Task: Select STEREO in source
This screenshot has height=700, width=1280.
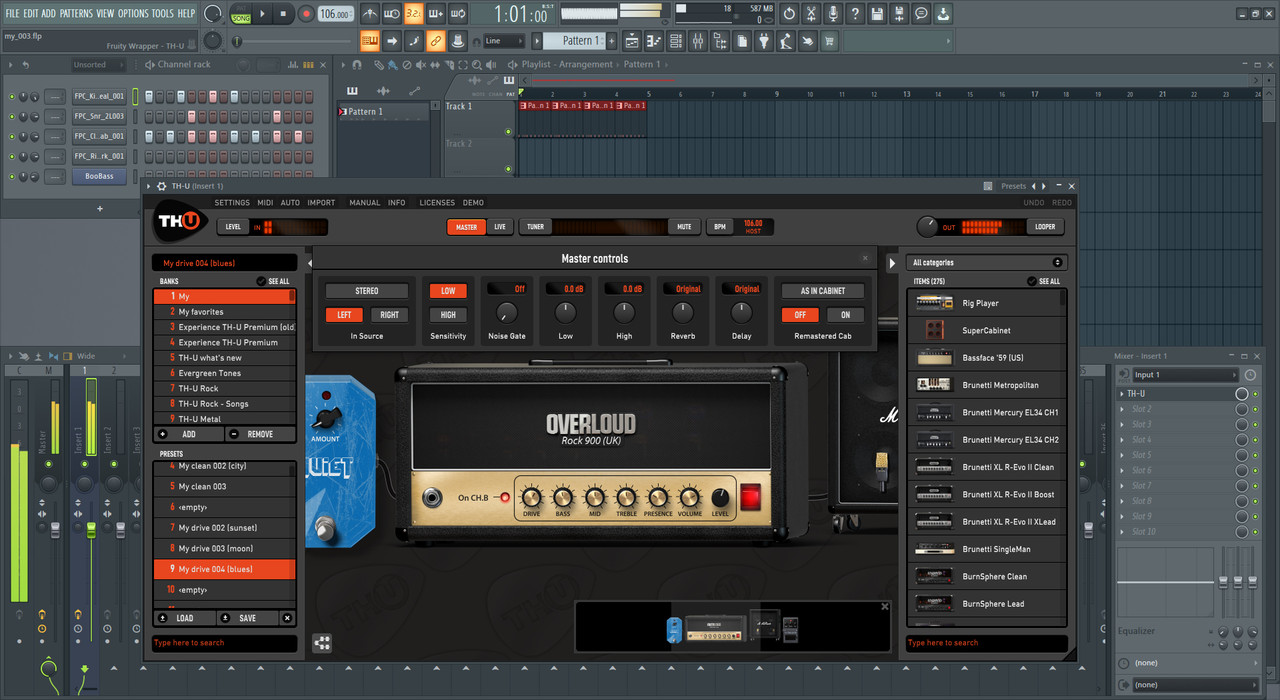Action: pos(367,291)
